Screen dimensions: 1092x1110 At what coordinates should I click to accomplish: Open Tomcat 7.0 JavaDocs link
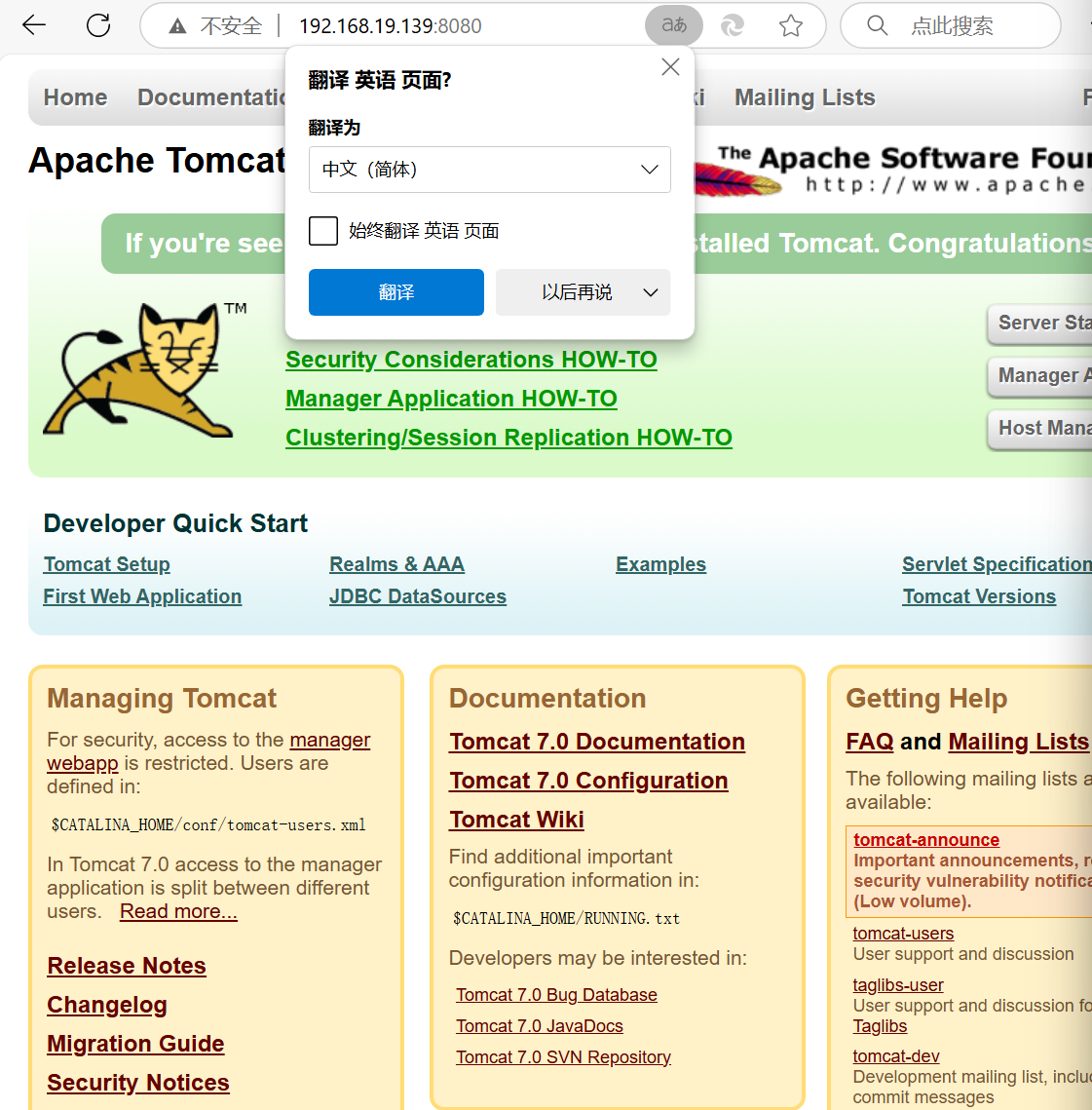point(540,1026)
